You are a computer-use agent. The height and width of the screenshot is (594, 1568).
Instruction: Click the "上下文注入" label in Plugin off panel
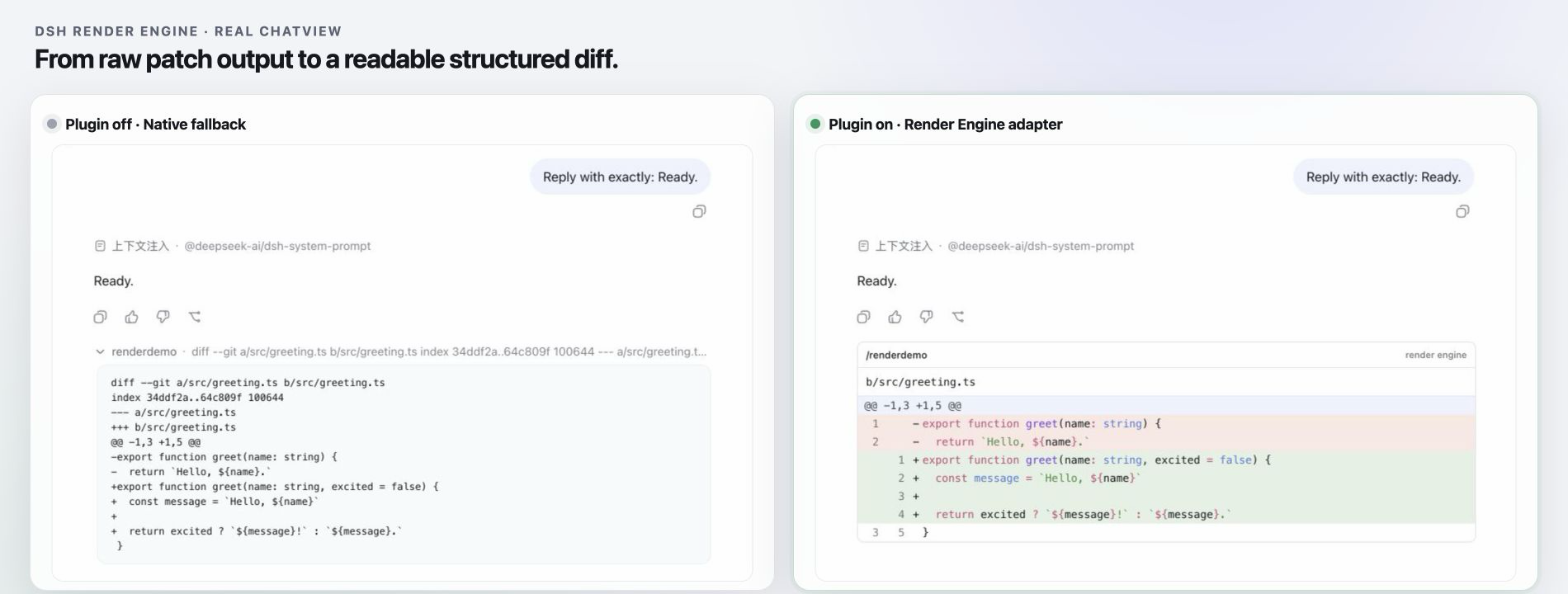tap(140, 246)
